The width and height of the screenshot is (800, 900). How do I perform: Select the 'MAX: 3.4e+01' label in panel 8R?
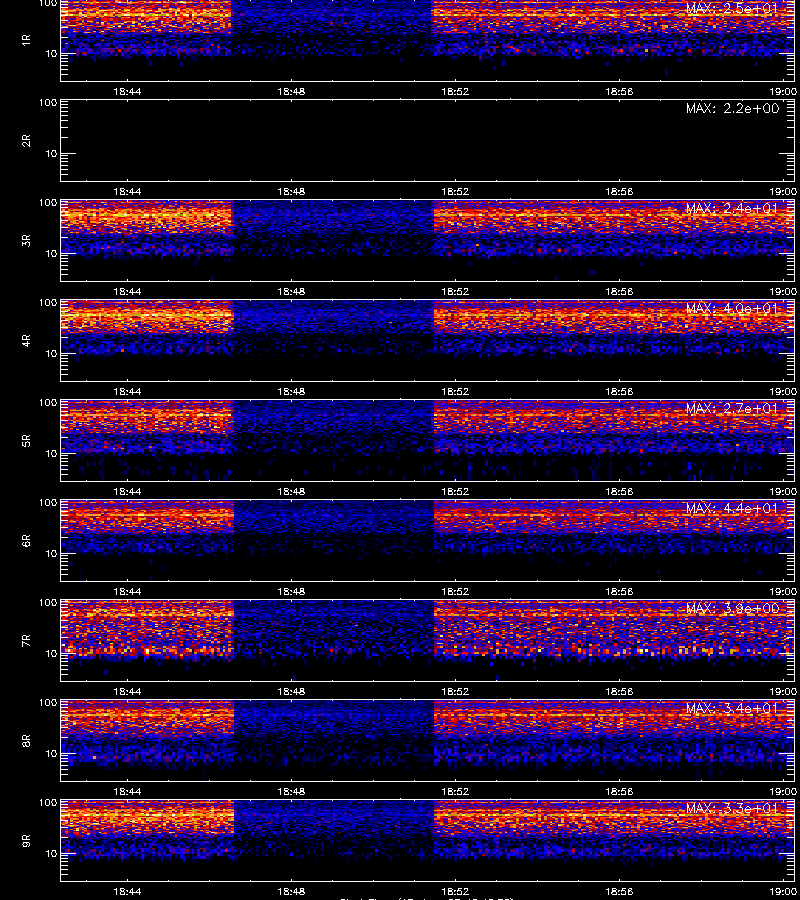[732, 708]
